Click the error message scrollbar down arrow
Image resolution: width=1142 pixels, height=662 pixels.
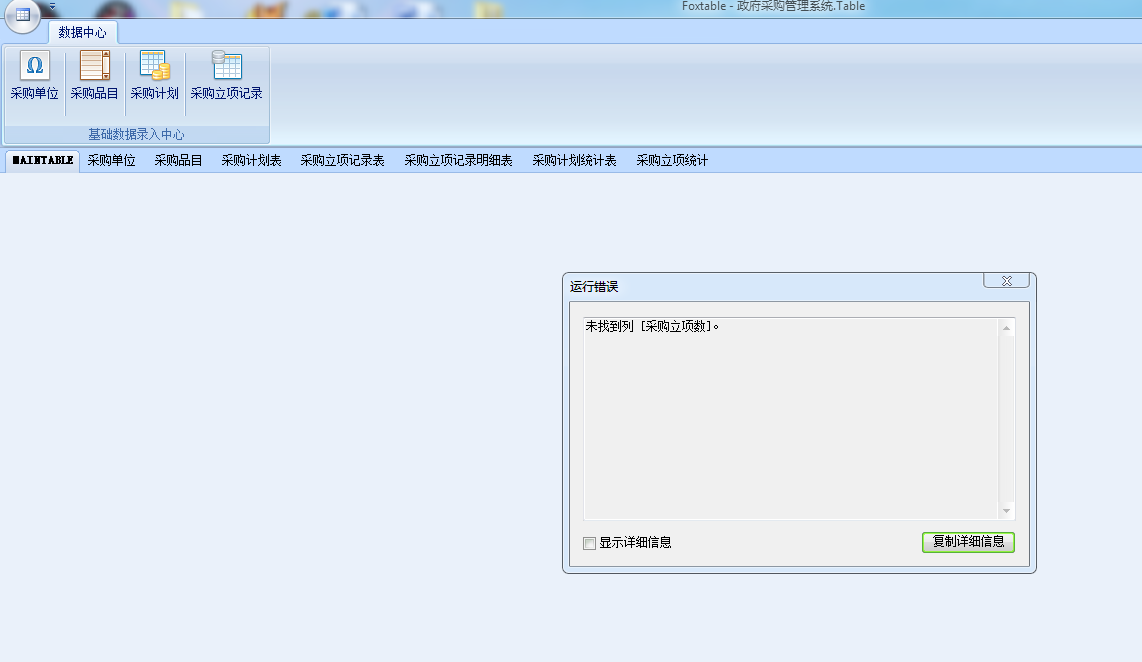tap(1006, 511)
